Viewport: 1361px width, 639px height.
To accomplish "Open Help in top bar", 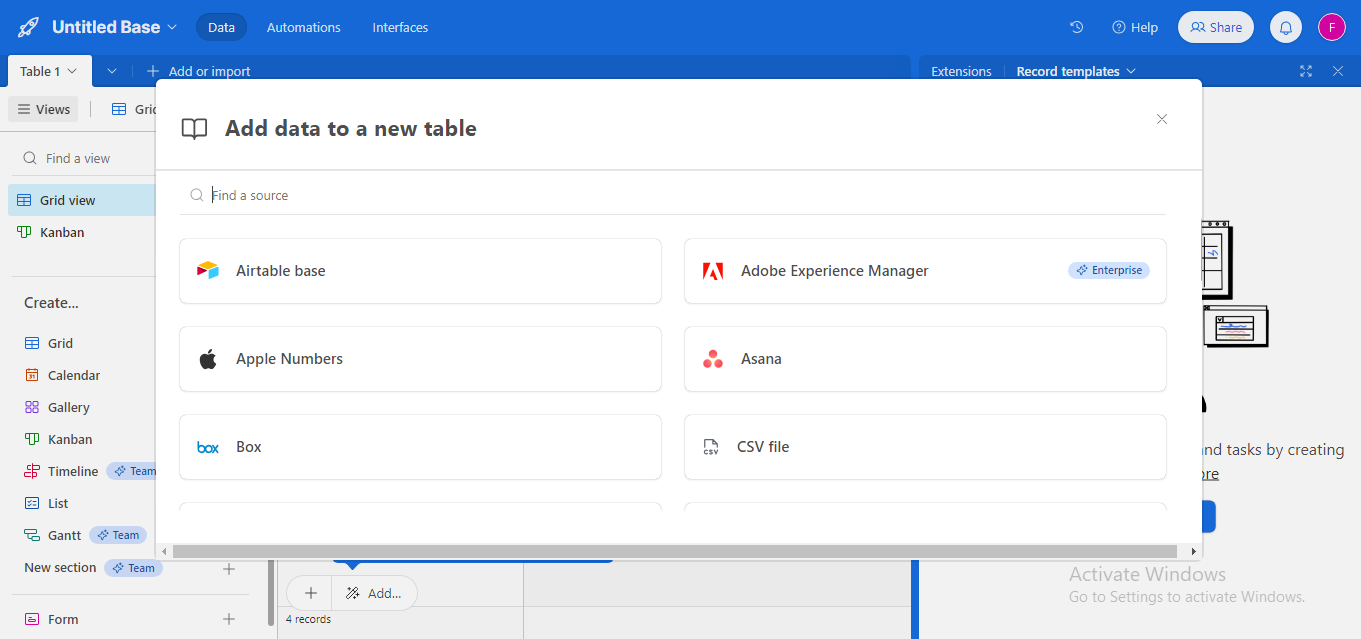I will click(1135, 27).
